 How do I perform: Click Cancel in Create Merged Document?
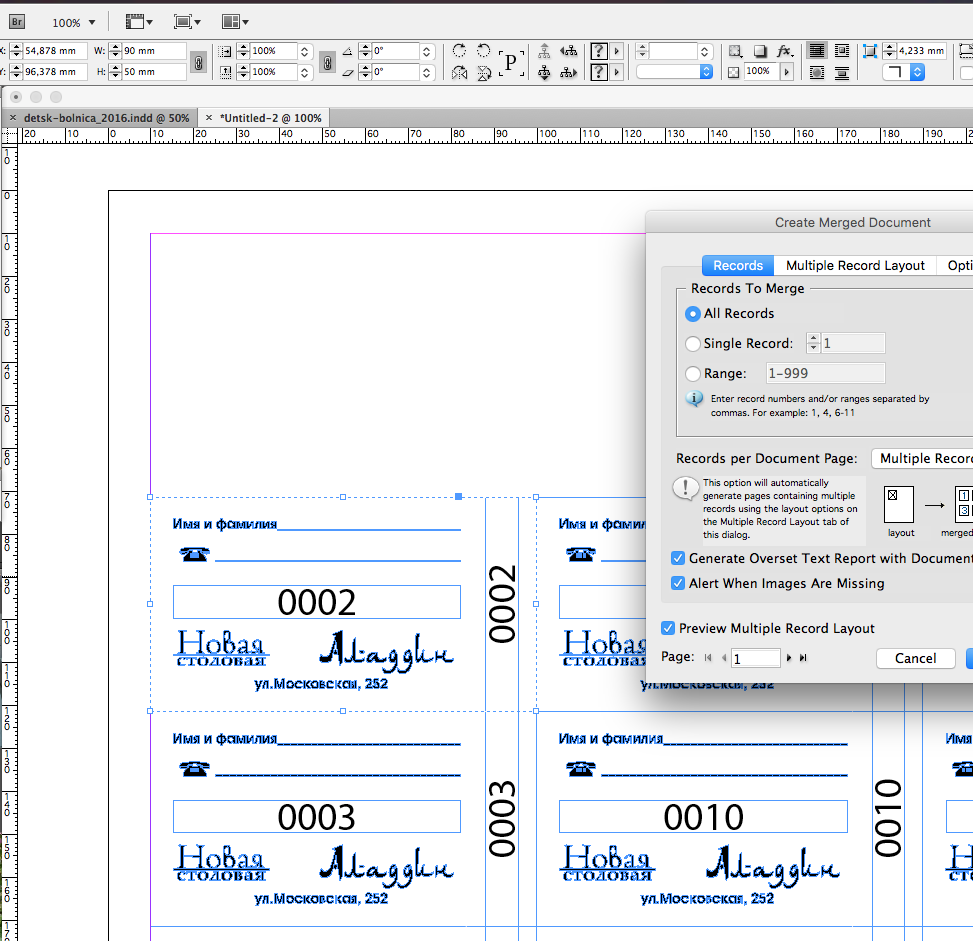pos(915,659)
